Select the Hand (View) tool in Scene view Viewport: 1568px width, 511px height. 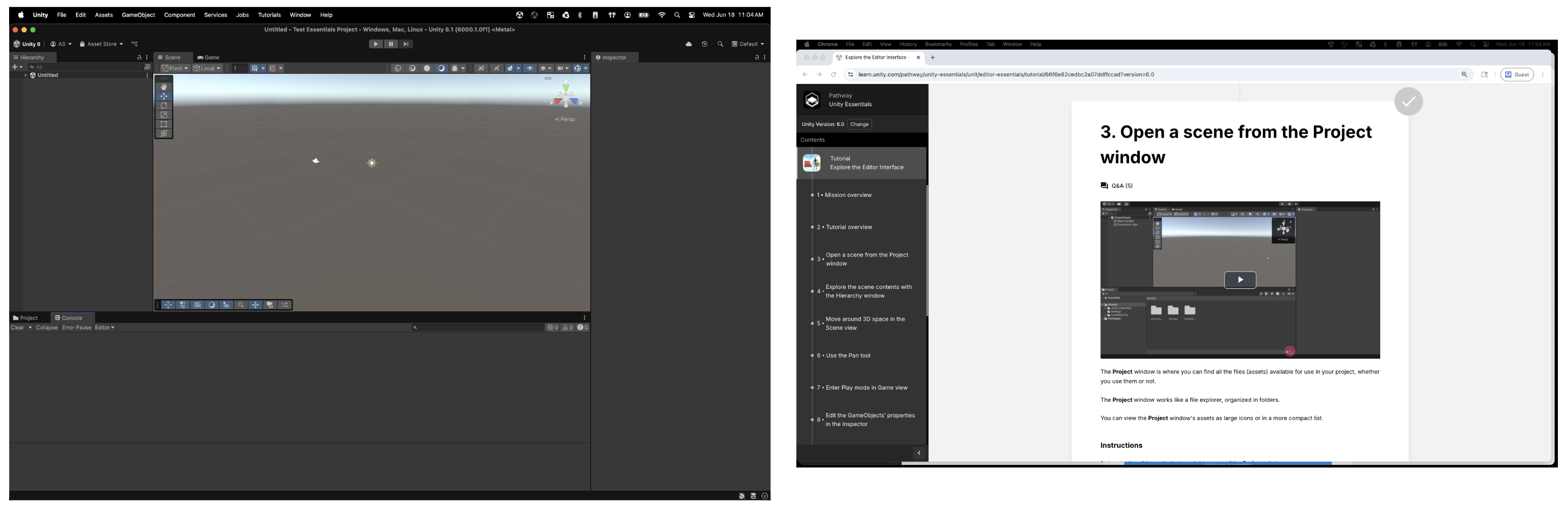point(164,87)
